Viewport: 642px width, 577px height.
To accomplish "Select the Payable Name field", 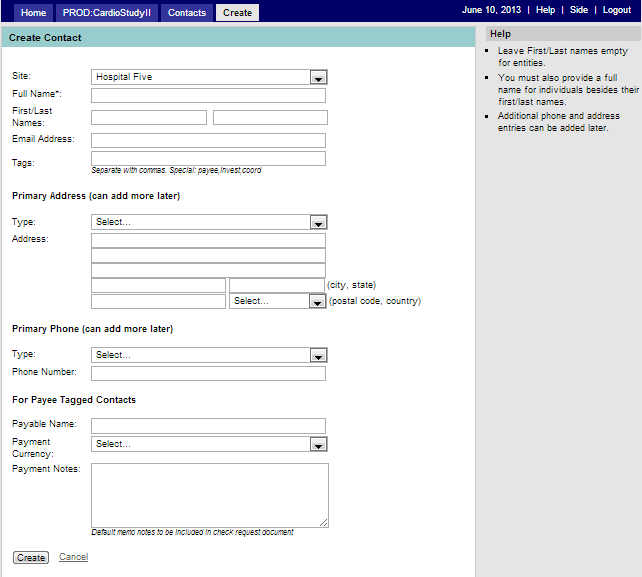I will click(x=208, y=426).
